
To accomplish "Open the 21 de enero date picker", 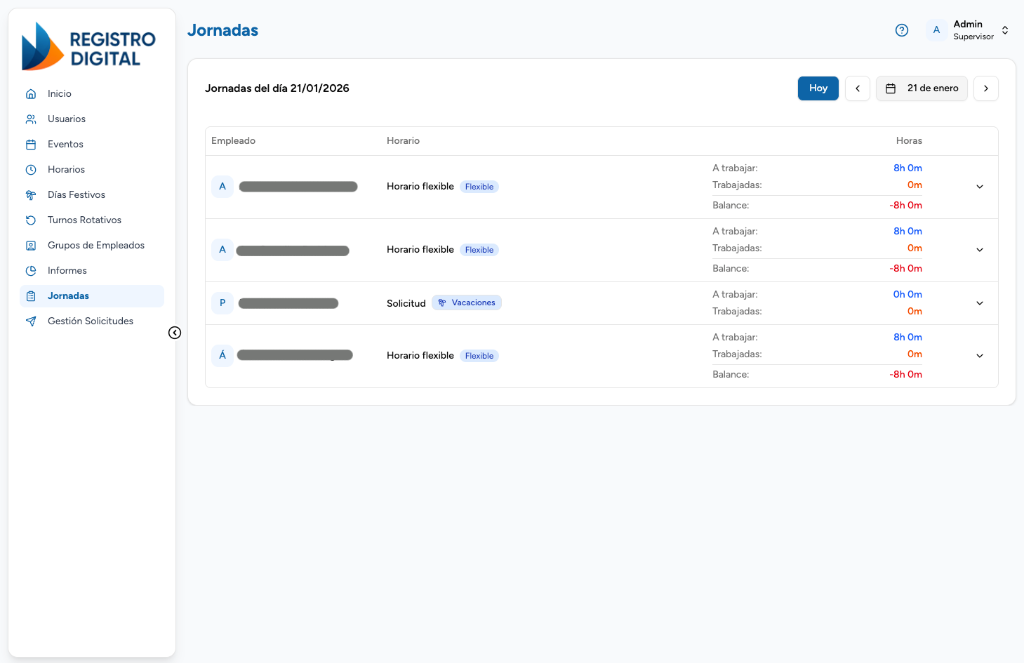I will (921, 88).
